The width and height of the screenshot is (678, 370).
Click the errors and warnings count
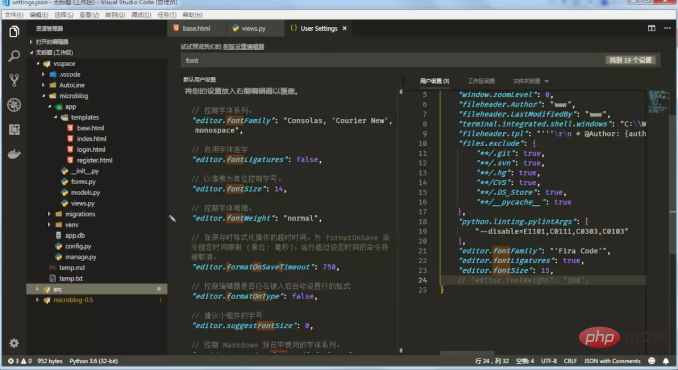tap(19, 361)
